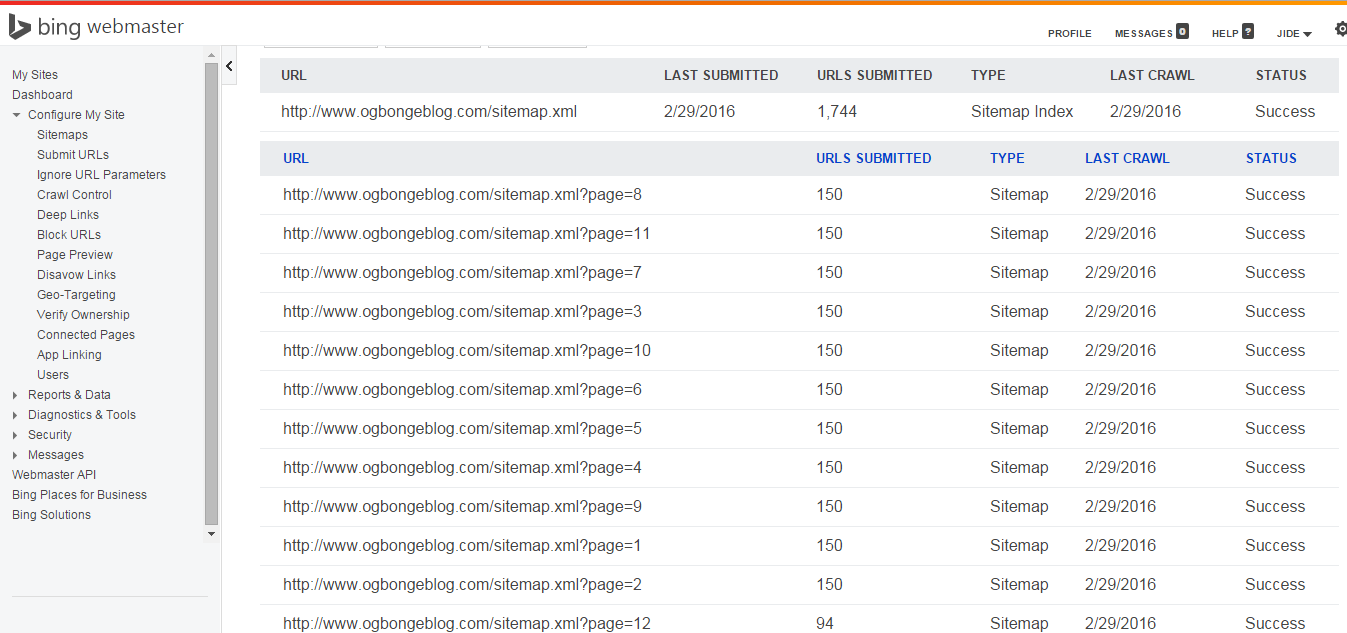Go to My Sites
Image resolution: width=1347 pixels, height=633 pixels.
click(35, 75)
